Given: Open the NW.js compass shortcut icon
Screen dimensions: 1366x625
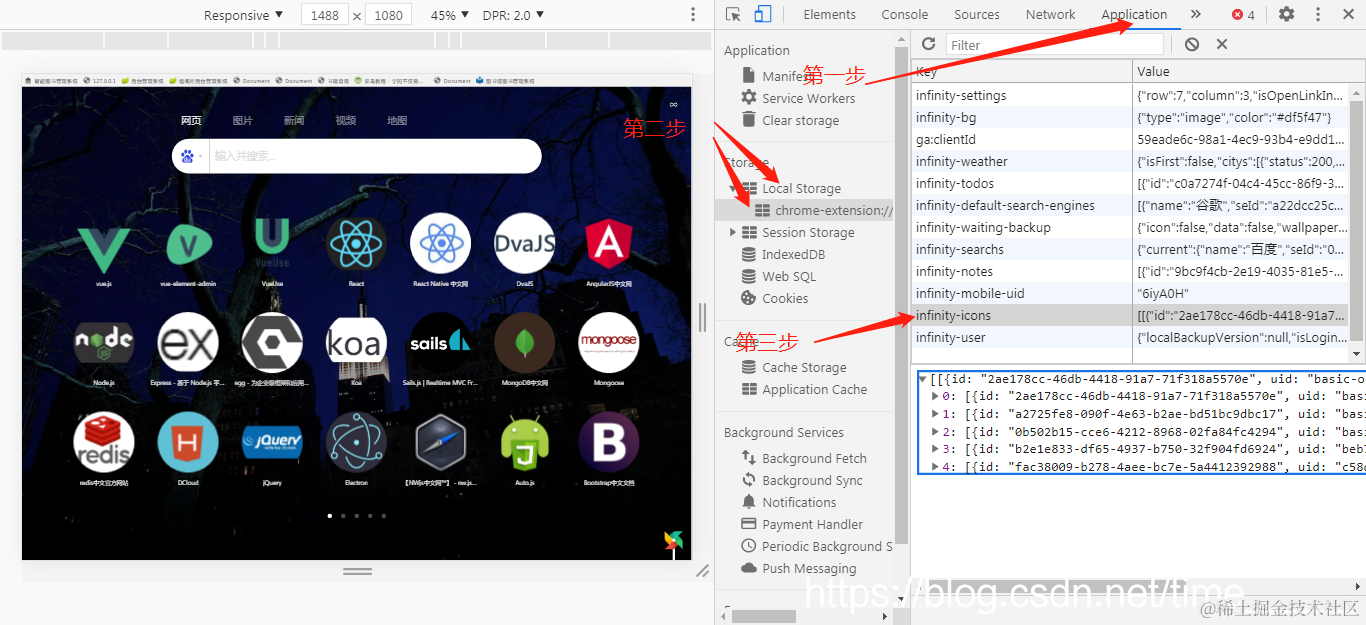Looking at the screenshot, I should tap(440, 442).
